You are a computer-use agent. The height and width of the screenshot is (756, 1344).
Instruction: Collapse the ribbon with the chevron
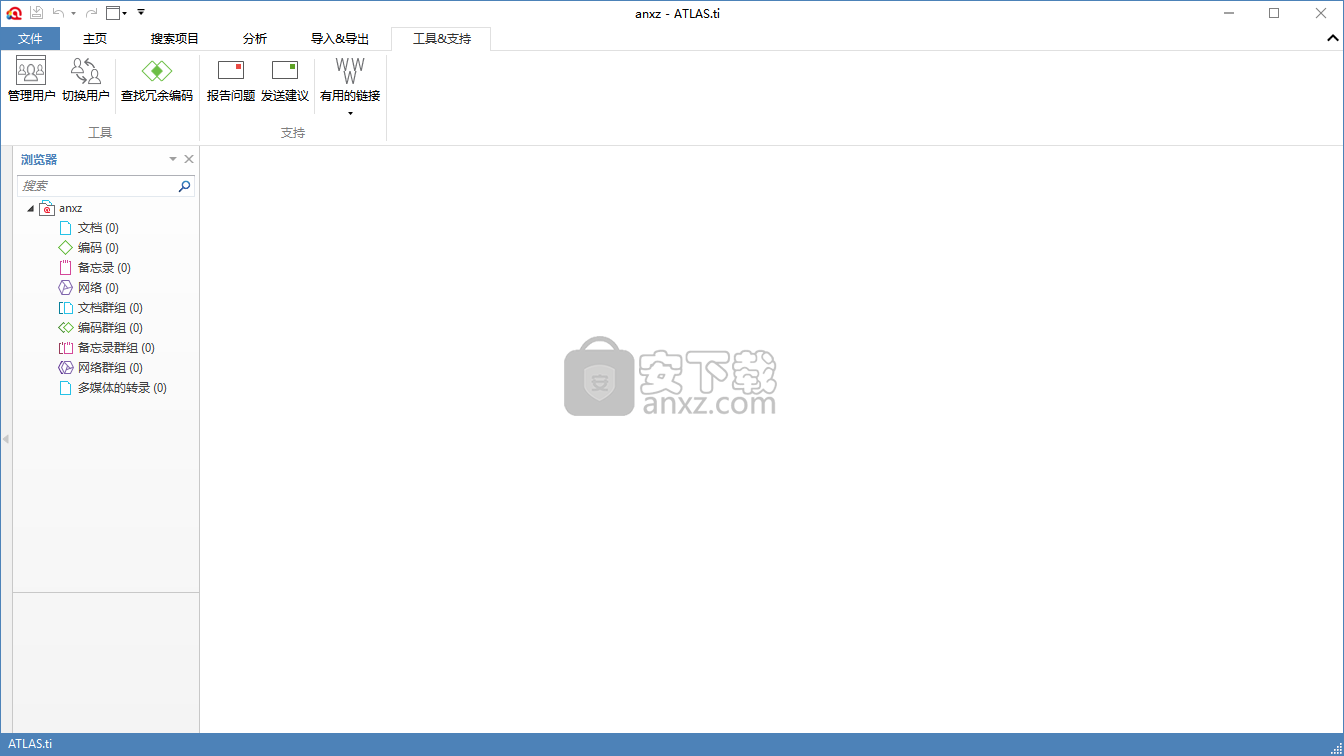(x=1332, y=38)
